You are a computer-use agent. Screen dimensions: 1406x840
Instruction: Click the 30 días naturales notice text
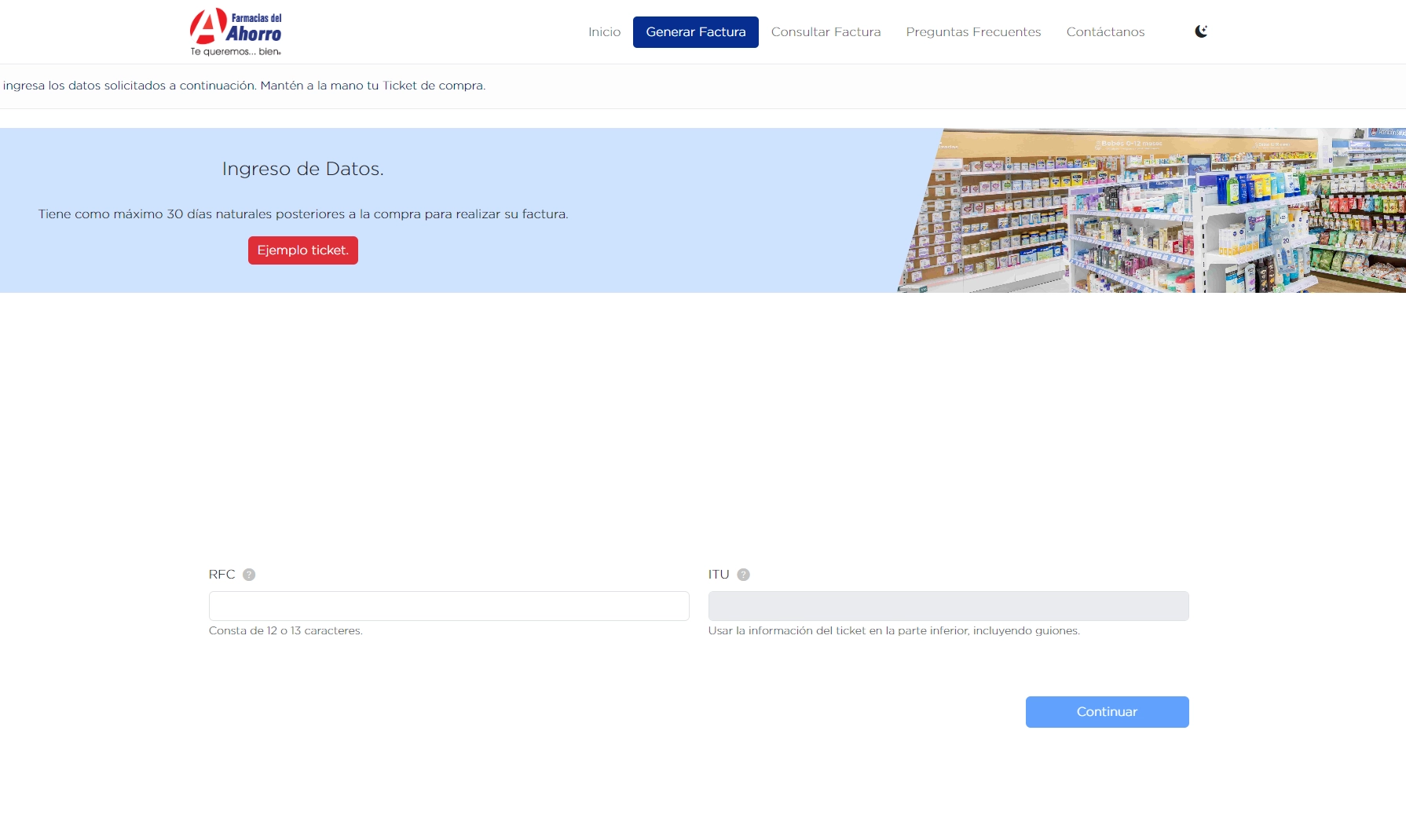(x=303, y=213)
